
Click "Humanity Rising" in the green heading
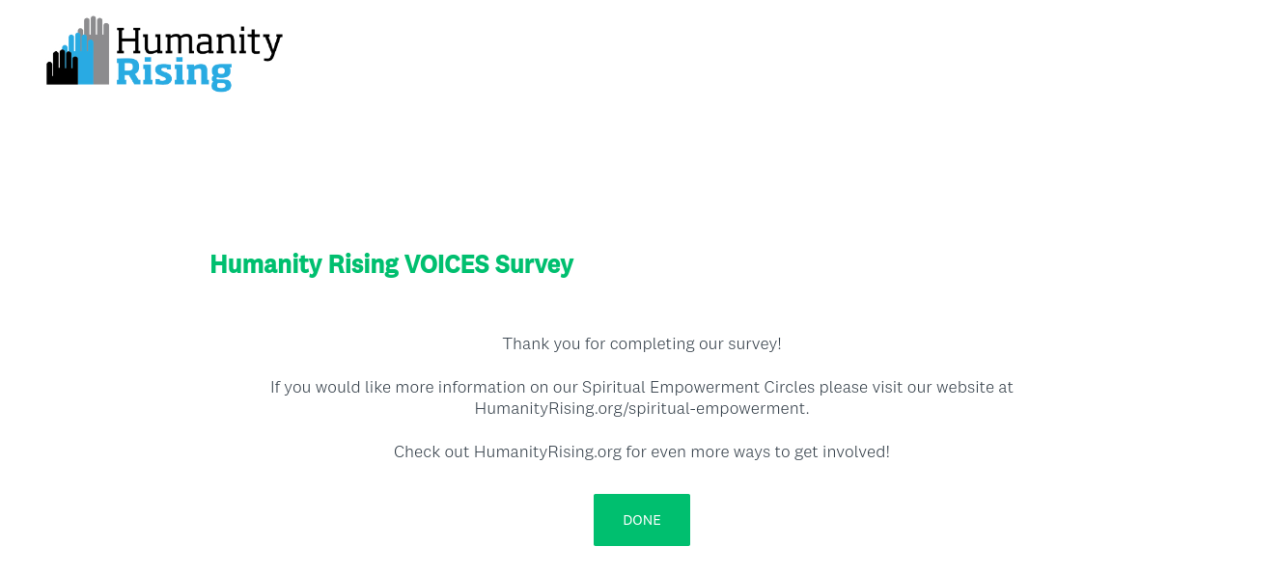[304, 264]
